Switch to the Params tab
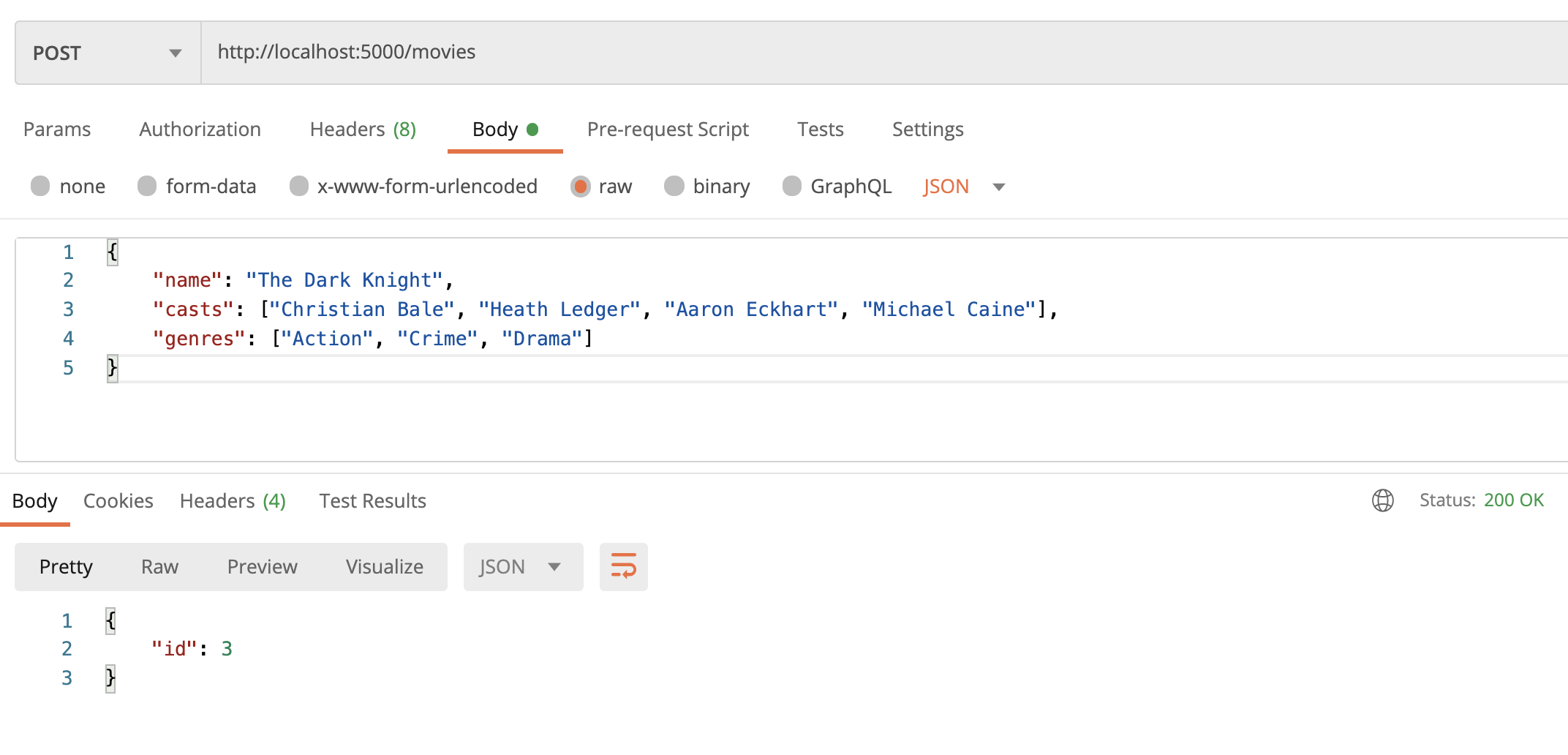The image size is (1568, 755). (57, 129)
